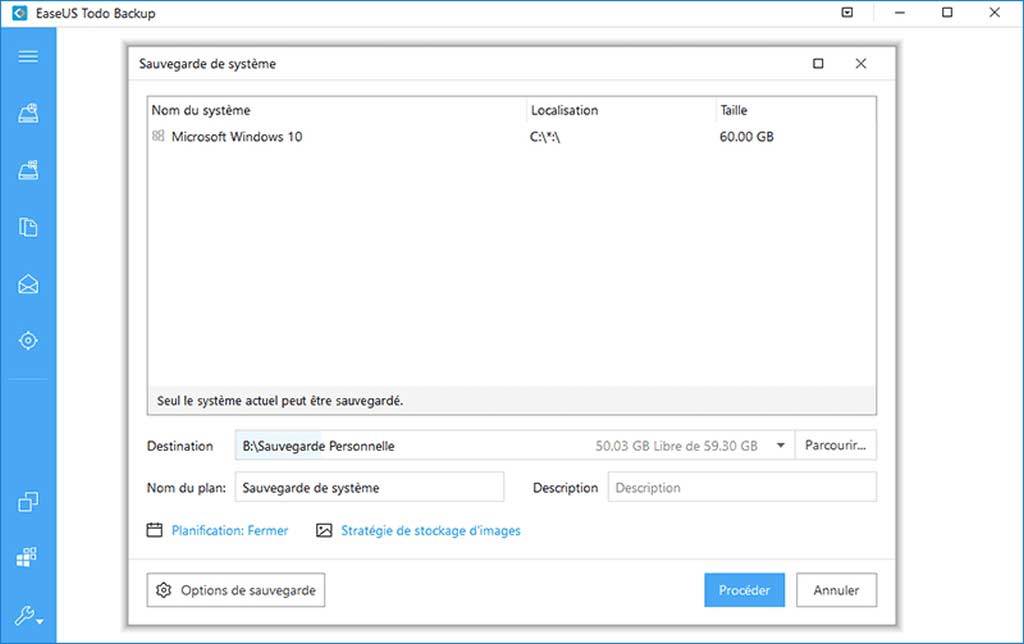
Task: Click the 60.00 GB size cell
Action: (746, 137)
